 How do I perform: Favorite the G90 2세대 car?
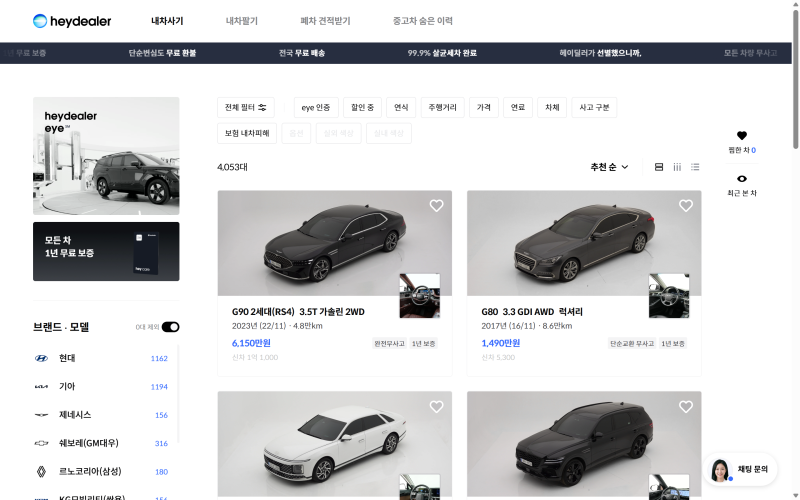point(436,206)
